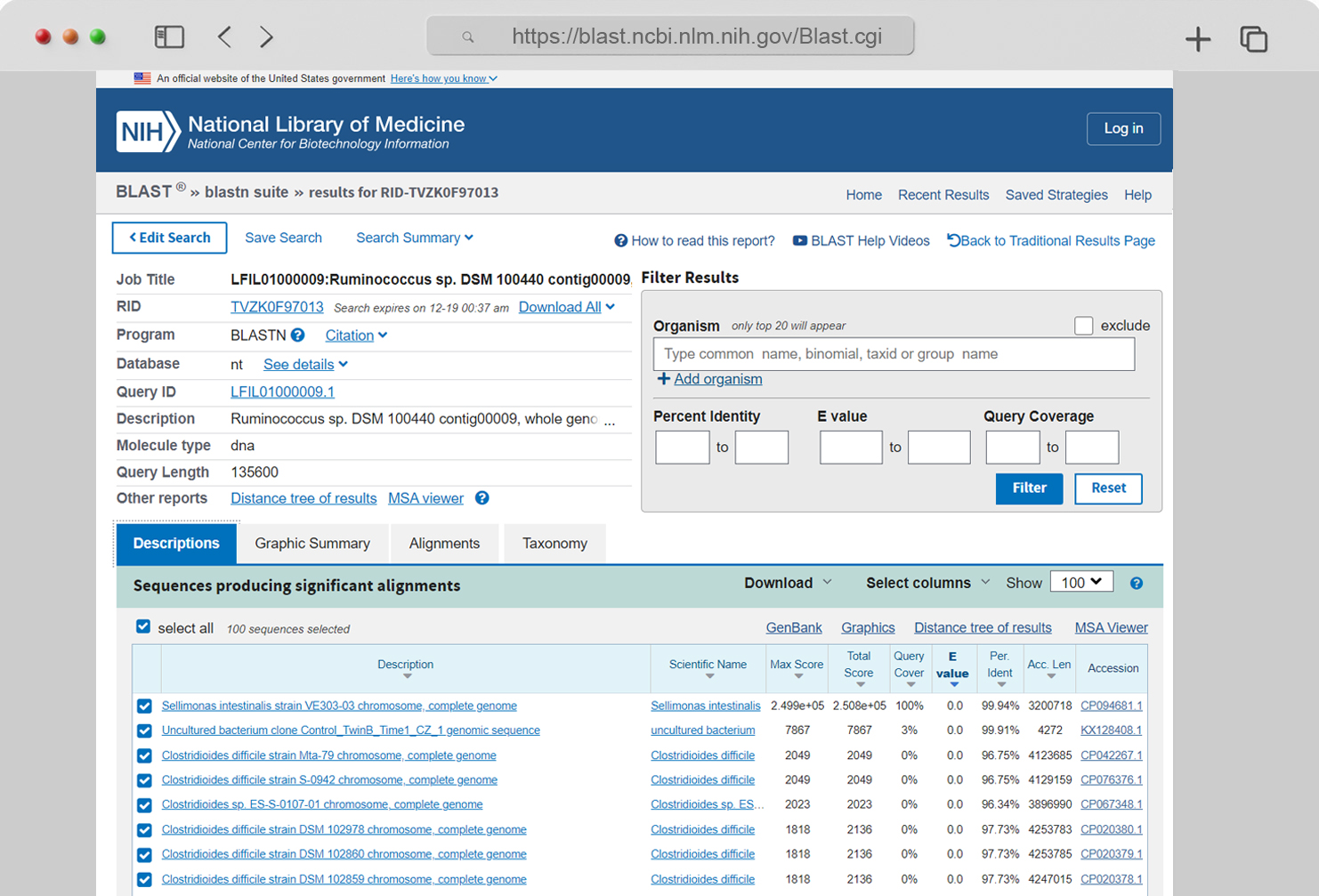The height and width of the screenshot is (896, 1319).
Task: Switch to the Graphic Summary tab
Action: point(312,544)
